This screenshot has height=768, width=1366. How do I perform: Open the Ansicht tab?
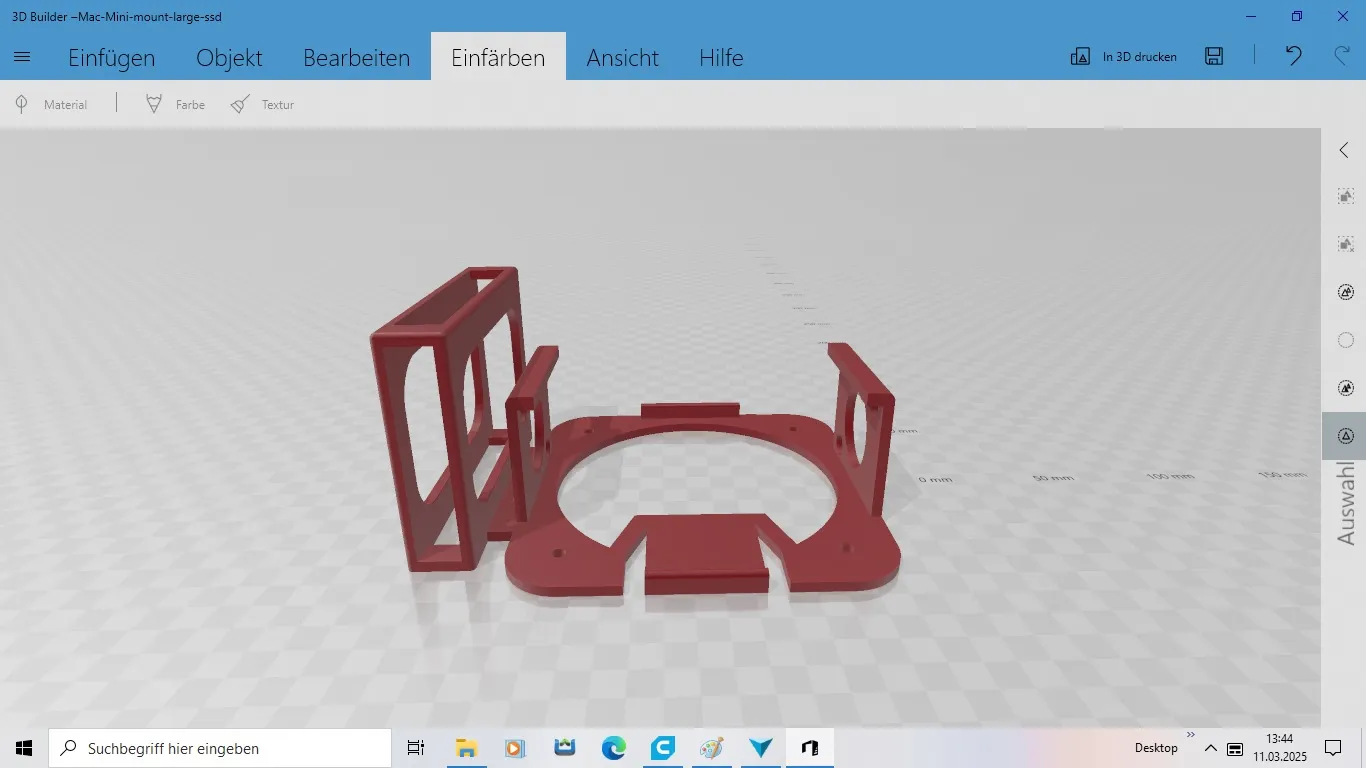[622, 57]
